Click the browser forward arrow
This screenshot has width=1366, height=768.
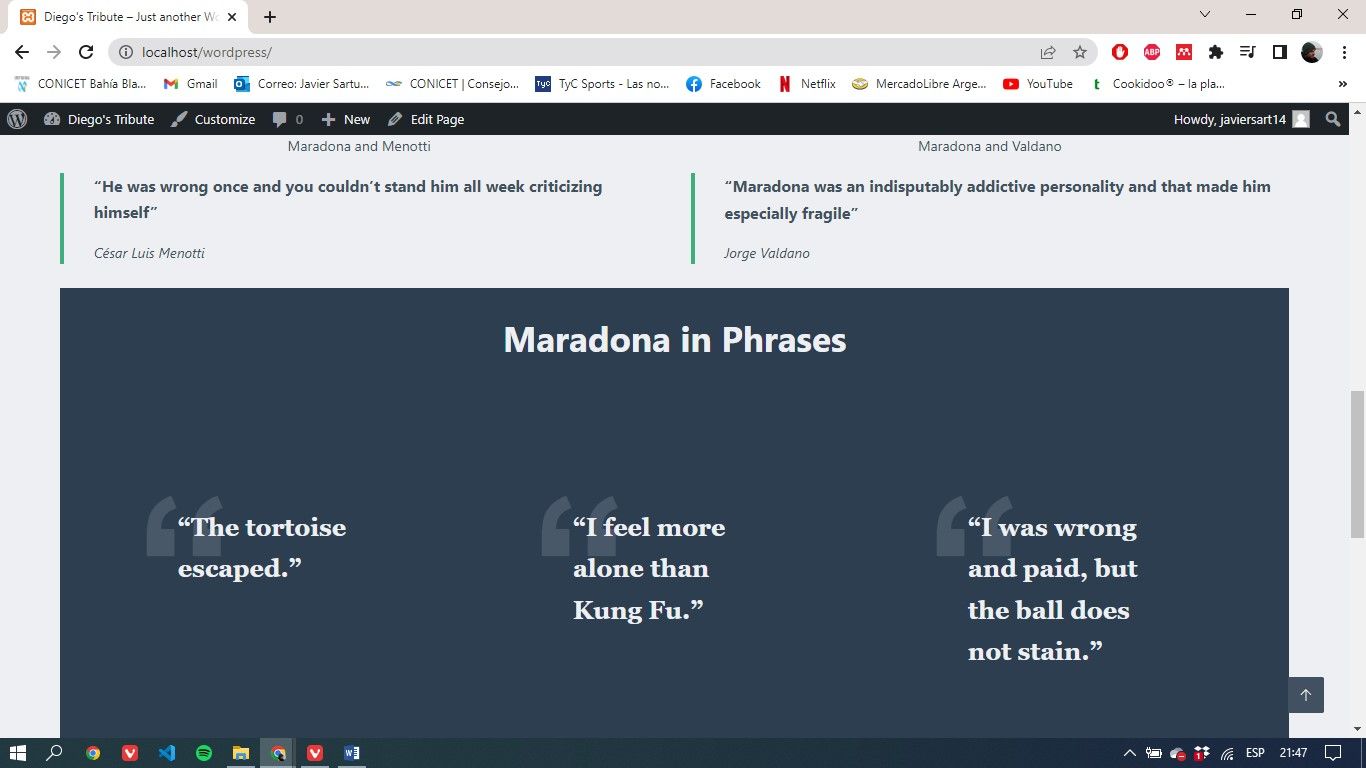[54, 52]
